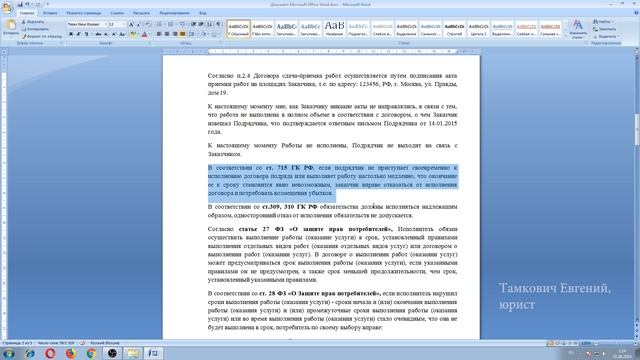The image size is (640, 360).
Task: Switch to the Рассылки tab
Action: point(141,13)
